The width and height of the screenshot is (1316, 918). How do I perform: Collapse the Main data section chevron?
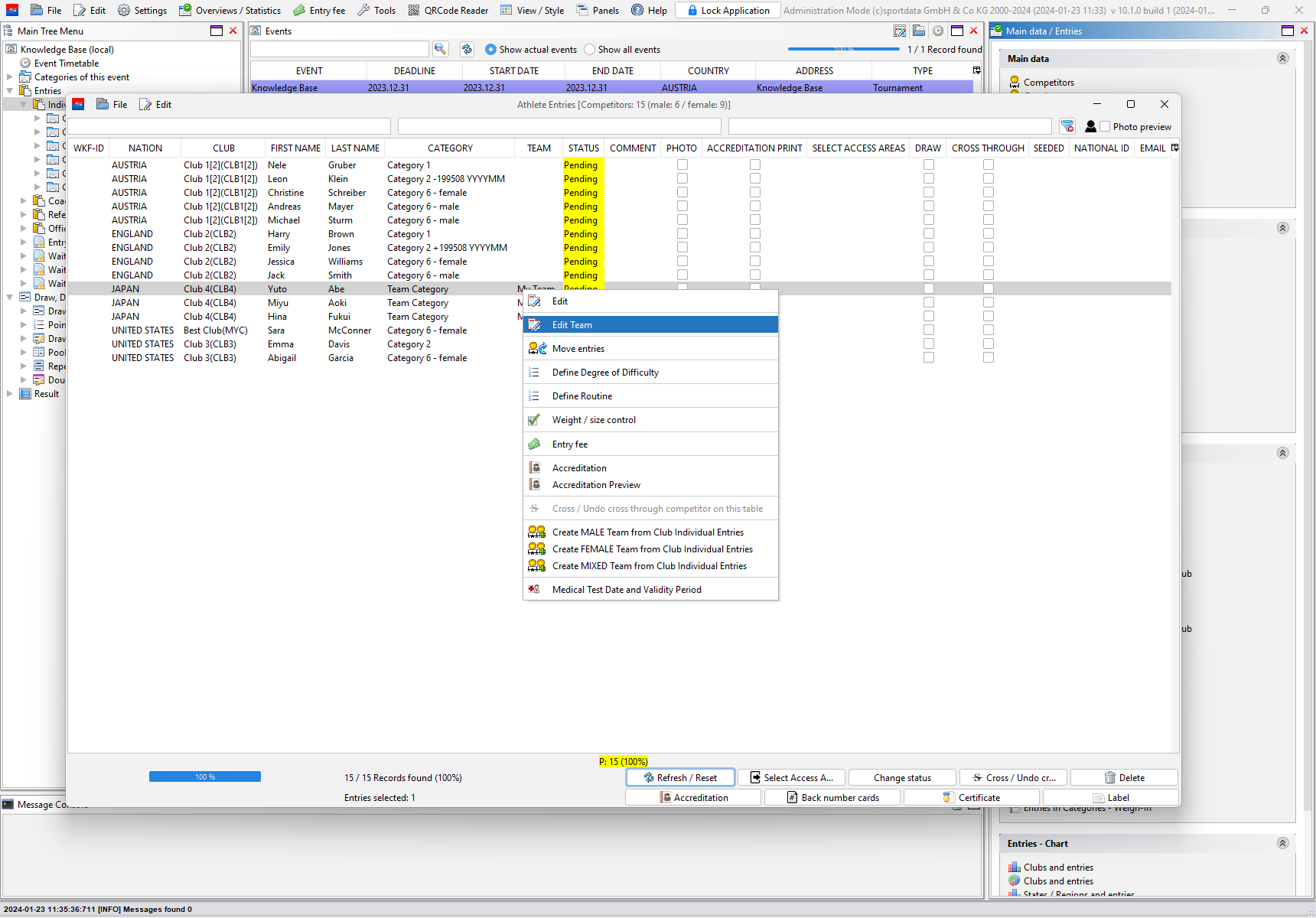tap(1283, 58)
